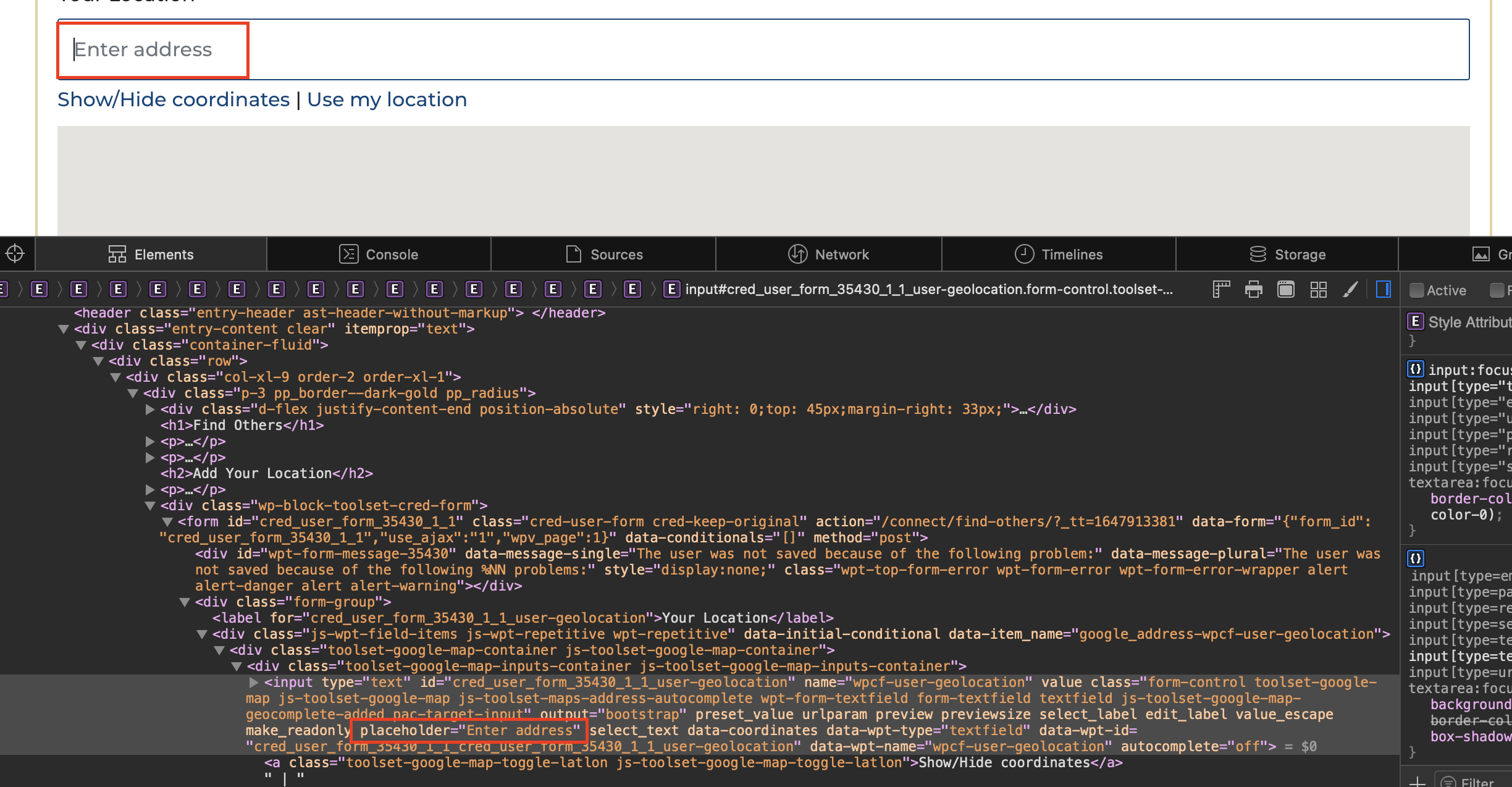Enable the Active pseudo-class checkbox
This screenshot has height=787, width=1512.
coord(1417,290)
